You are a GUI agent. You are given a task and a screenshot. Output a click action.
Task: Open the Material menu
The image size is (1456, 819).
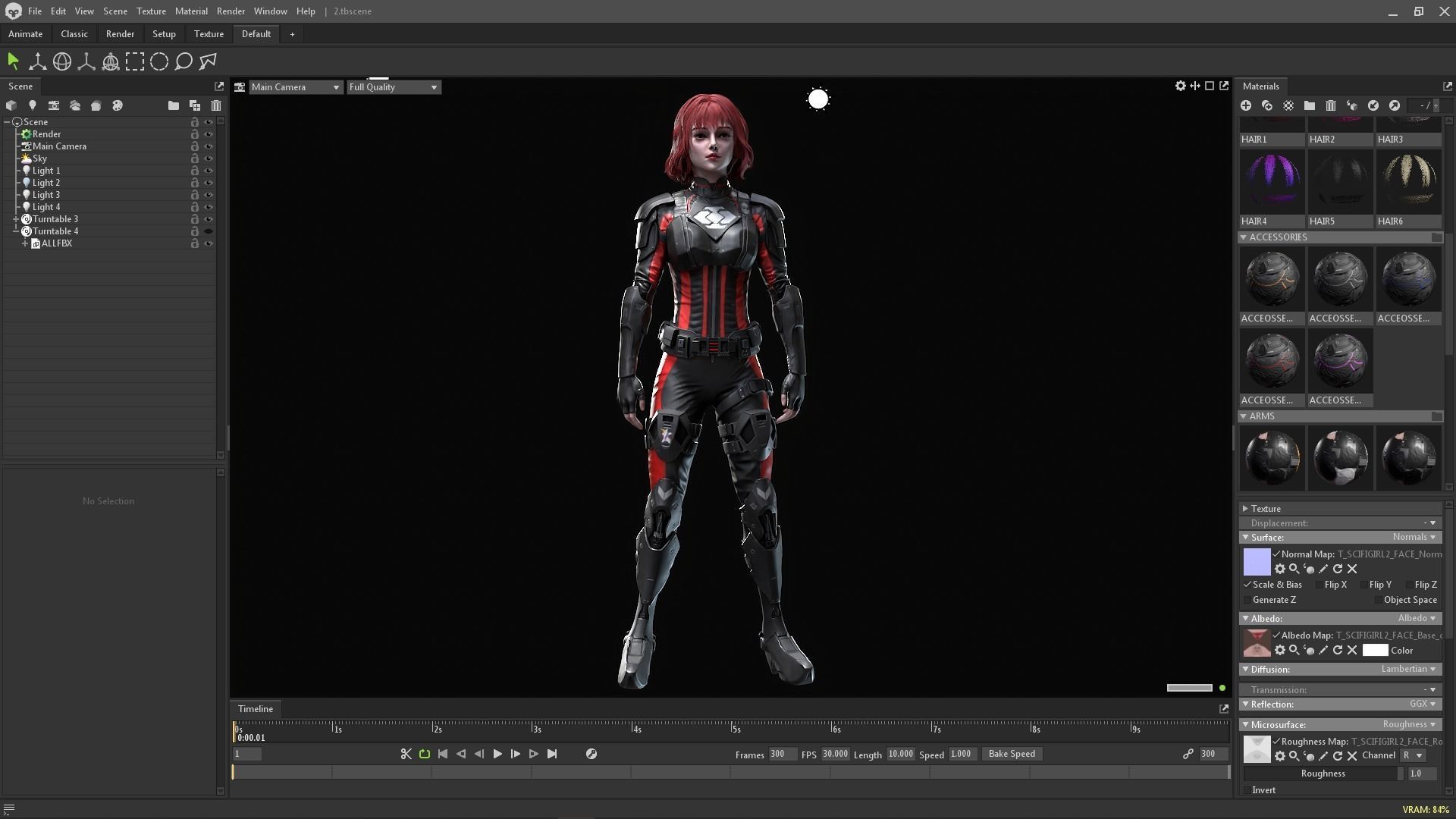click(x=191, y=11)
